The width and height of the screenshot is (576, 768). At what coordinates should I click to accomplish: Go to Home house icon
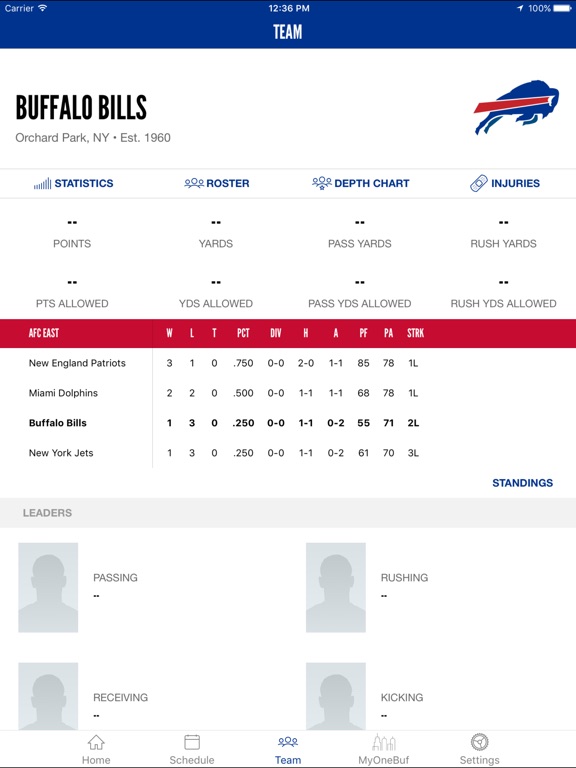pyautogui.click(x=96, y=743)
